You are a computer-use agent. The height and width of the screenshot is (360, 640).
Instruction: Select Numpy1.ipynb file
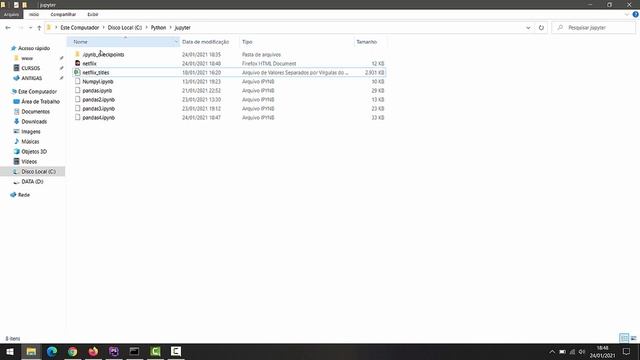click(x=98, y=82)
